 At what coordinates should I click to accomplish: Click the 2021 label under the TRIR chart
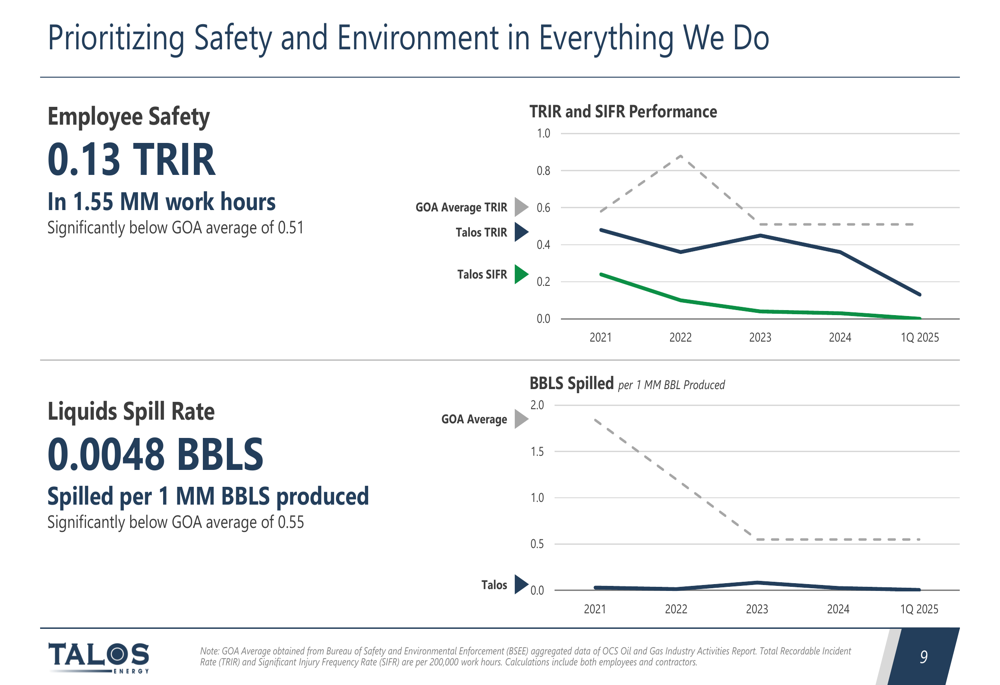point(601,337)
